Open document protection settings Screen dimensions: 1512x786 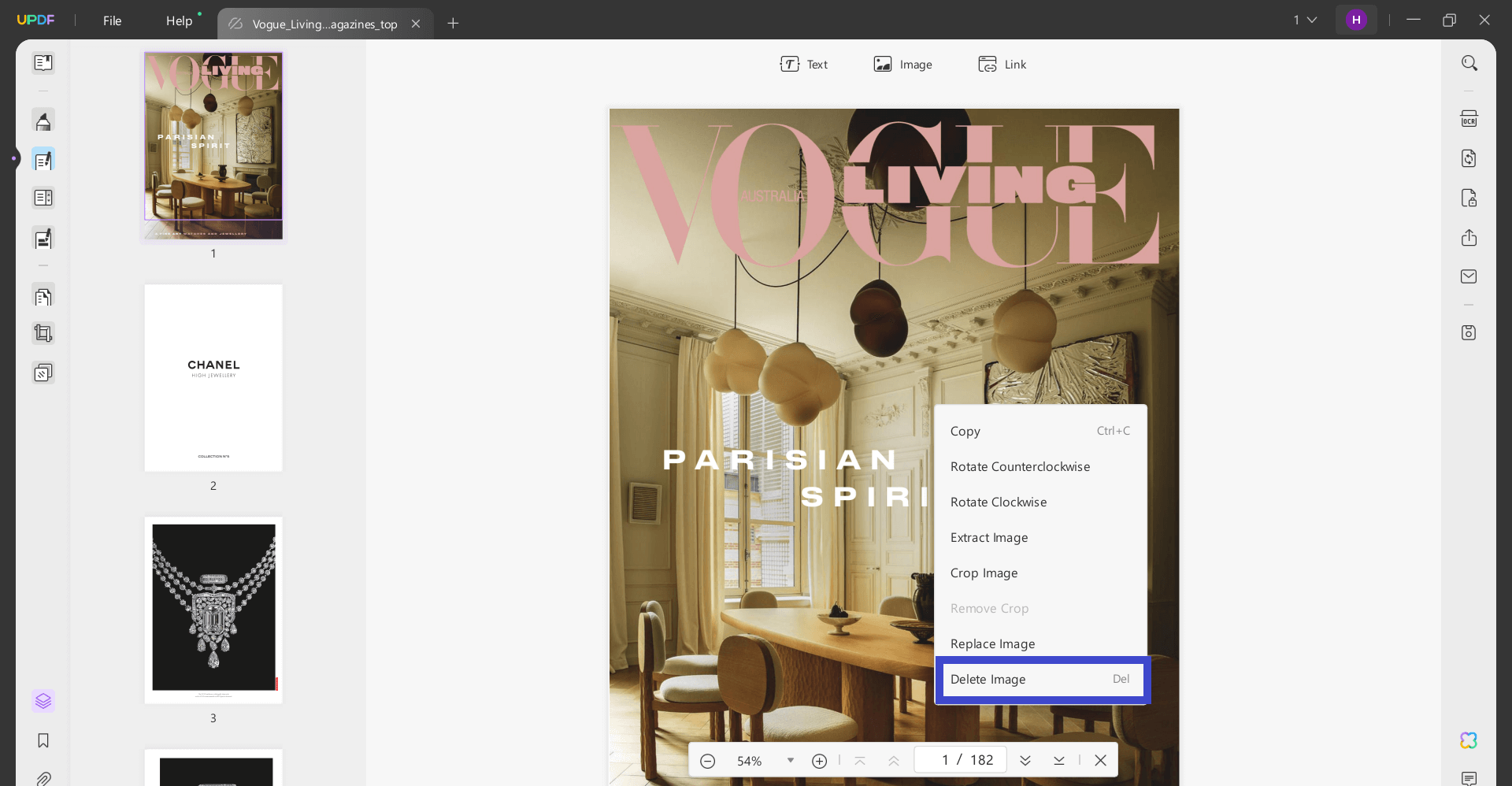coord(1469,198)
